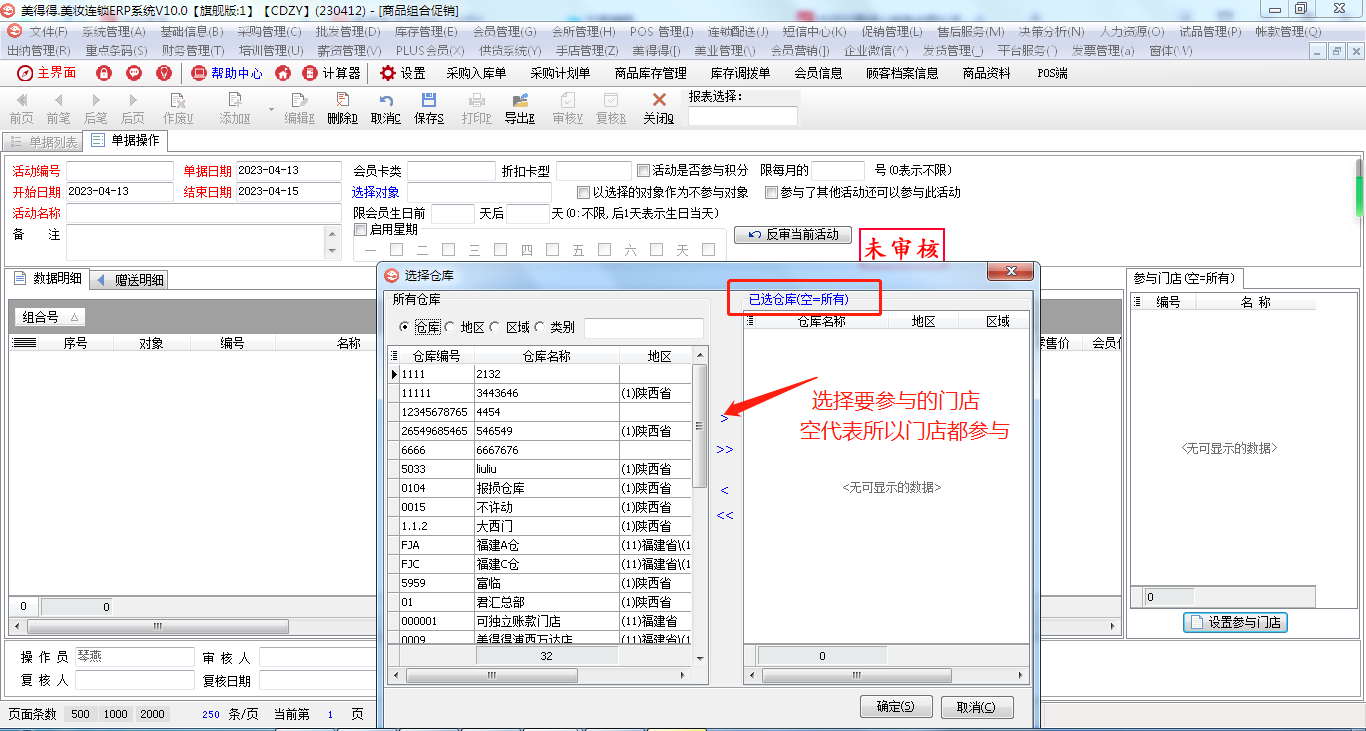Open 商品库存管理 shortcut
Image resolution: width=1366 pixels, height=731 pixels.
650,73
